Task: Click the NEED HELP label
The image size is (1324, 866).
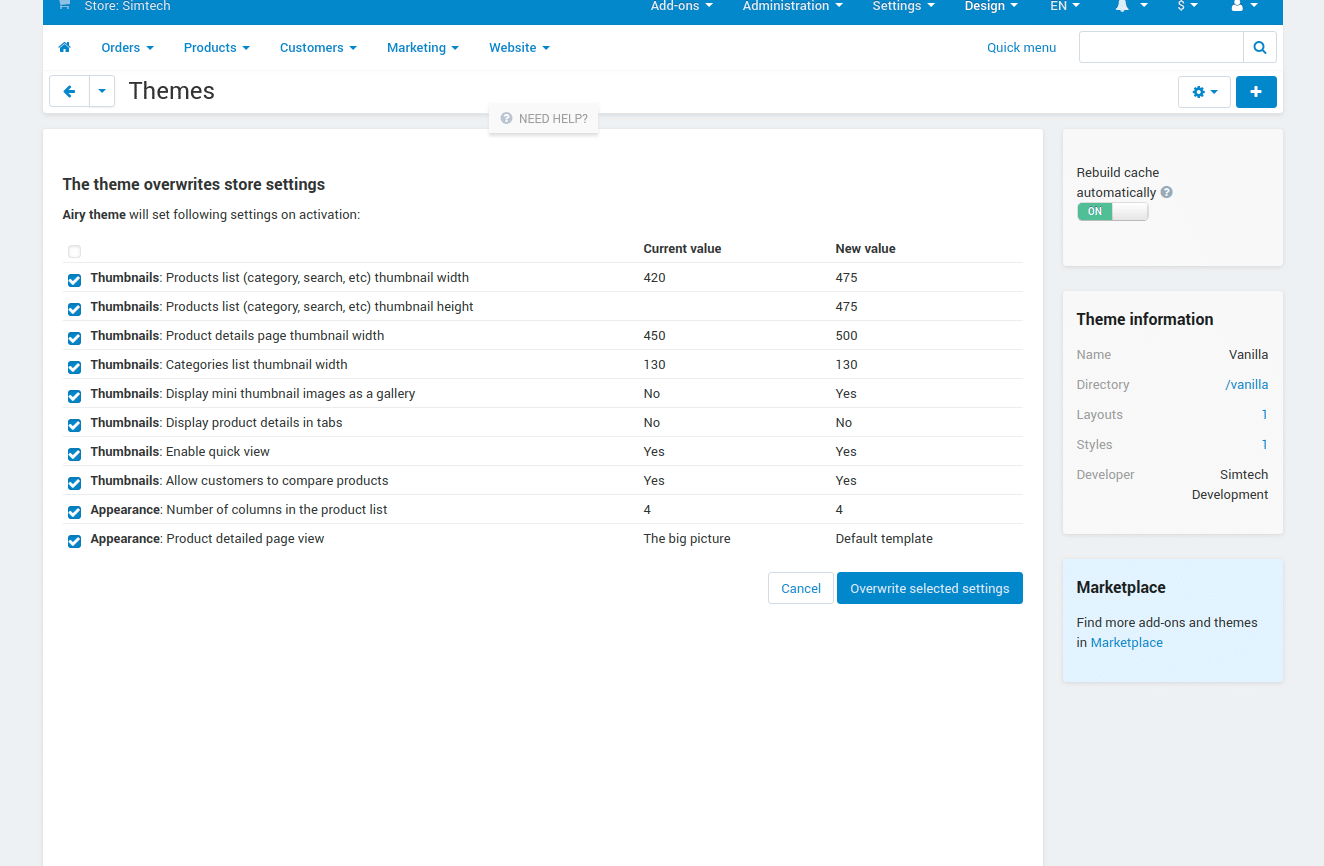Action: pyautogui.click(x=551, y=118)
